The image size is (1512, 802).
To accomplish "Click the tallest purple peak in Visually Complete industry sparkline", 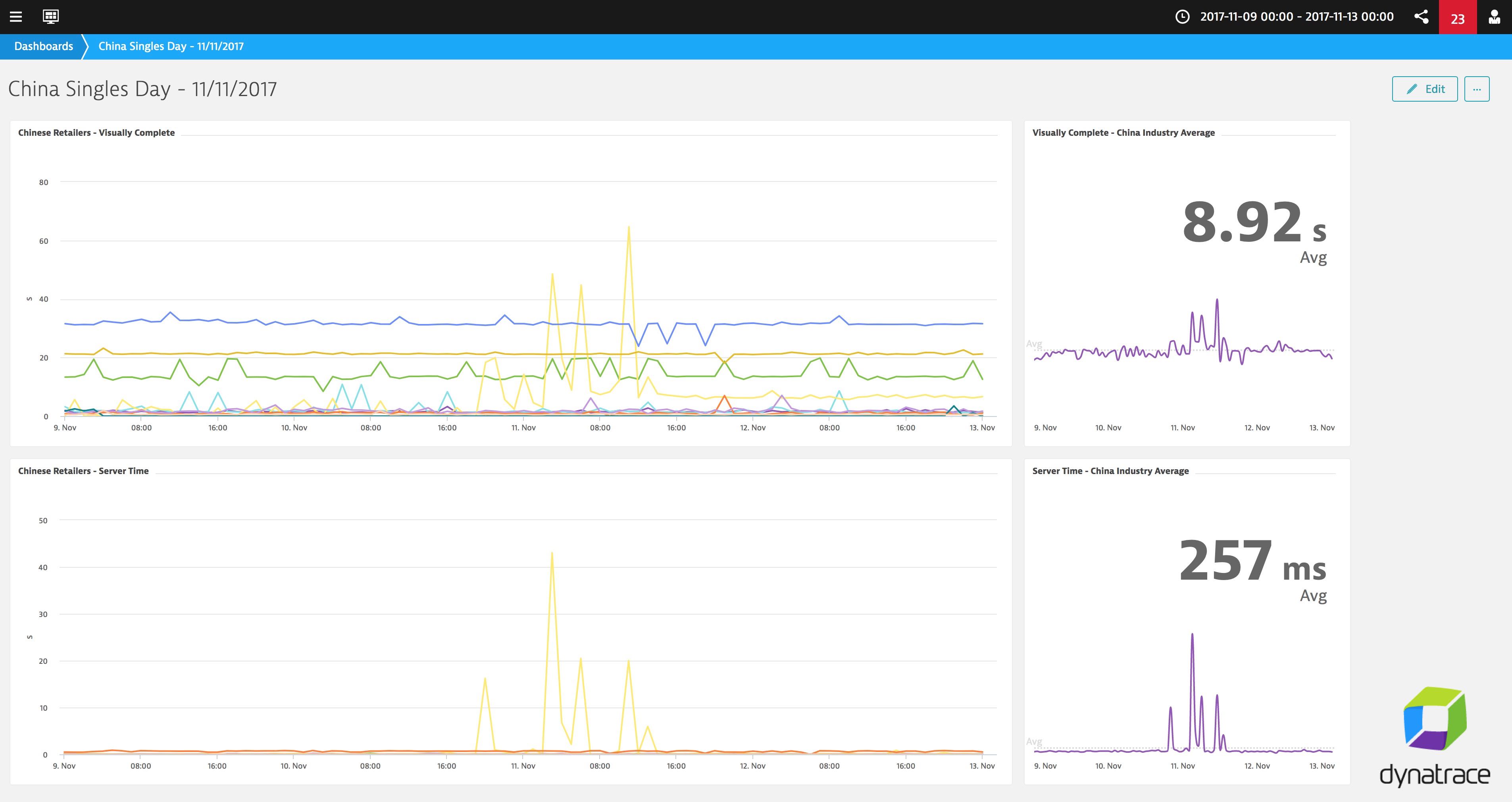I will coord(1217,300).
